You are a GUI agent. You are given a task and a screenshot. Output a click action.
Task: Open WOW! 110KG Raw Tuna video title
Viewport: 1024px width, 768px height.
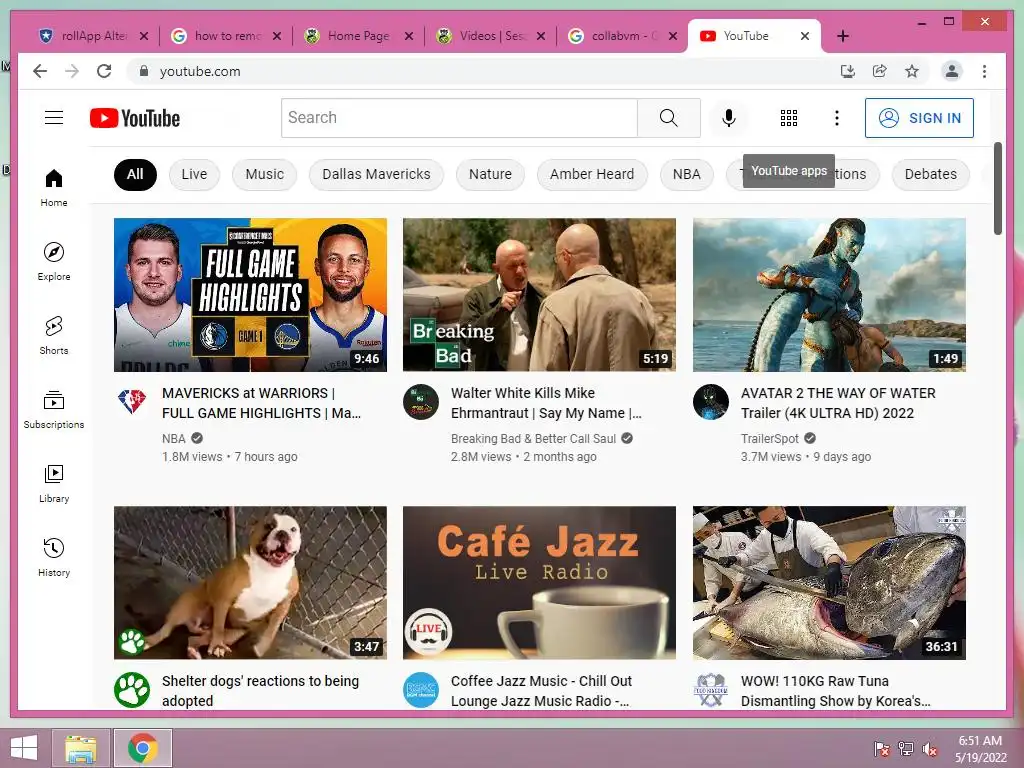pyautogui.click(x=835, y=691)
